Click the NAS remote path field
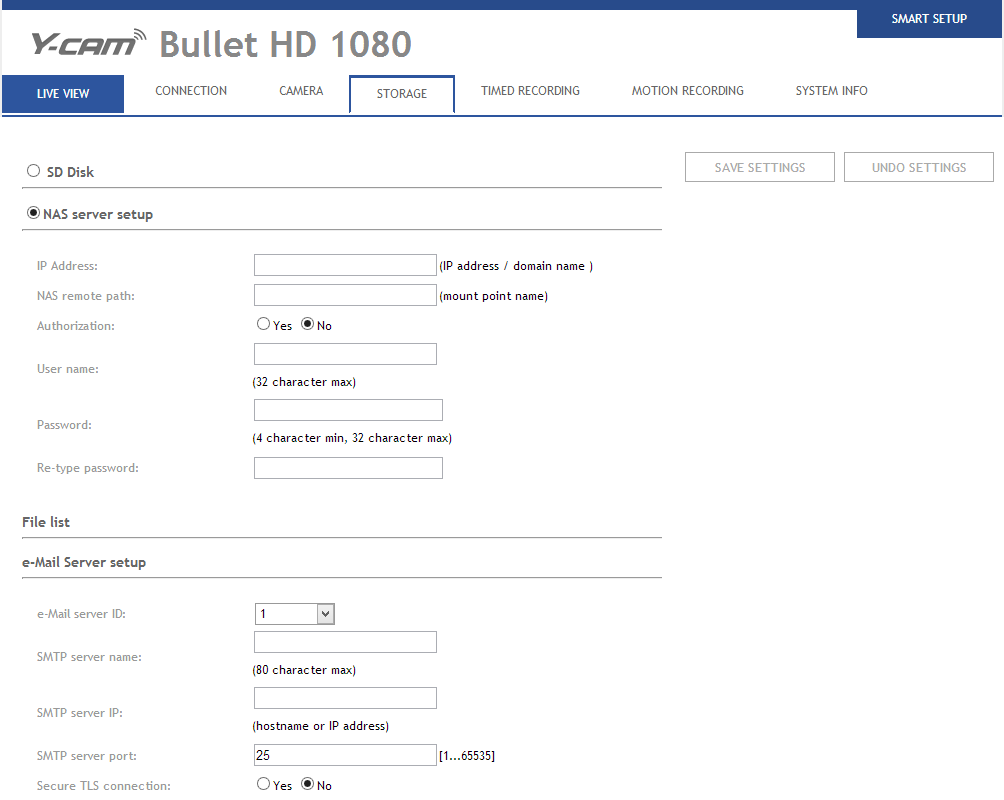1004x800 pixels. coord(345,295)
